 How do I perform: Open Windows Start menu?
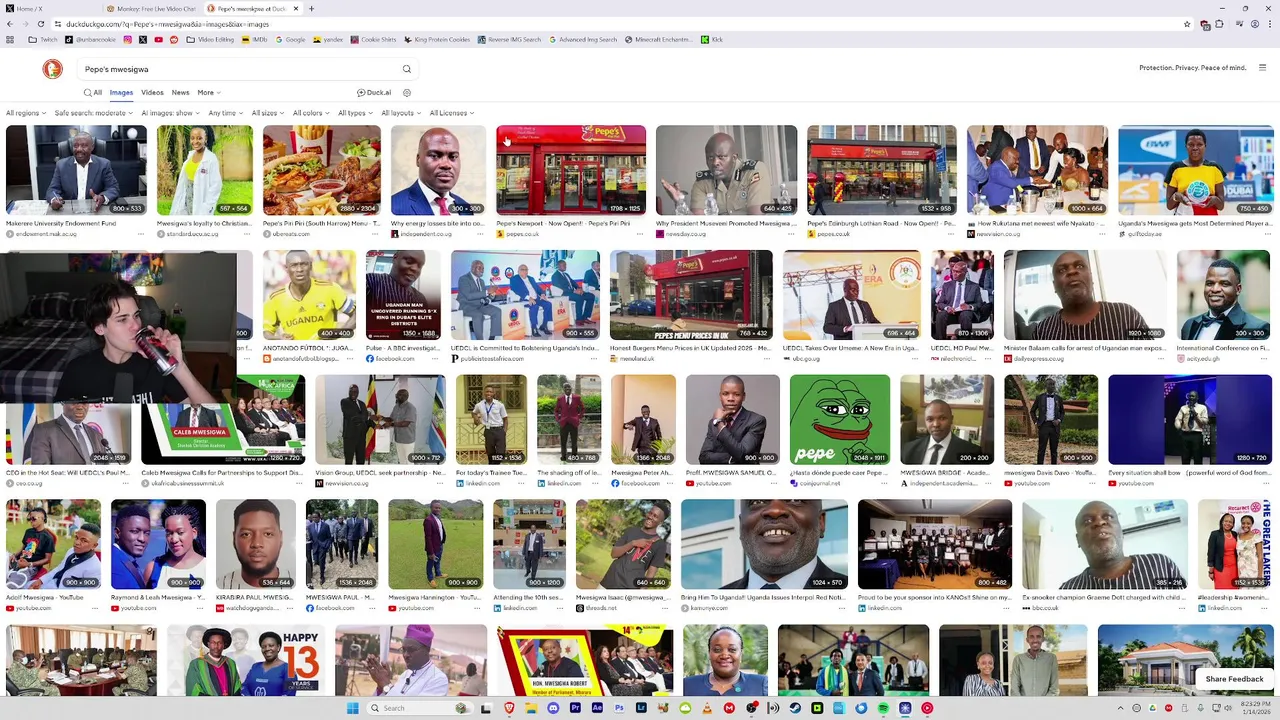tap(352, 708)
